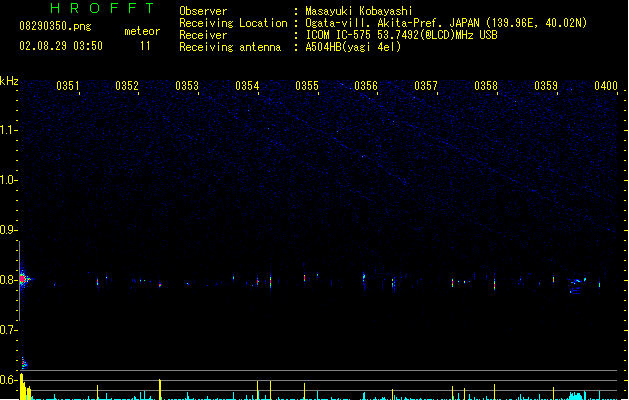Select the Ogata-vill. Akita-Pref. JAPAN location text
The height and width of the screenshot is (400, 629).
pyautogui.click(x=446, y=23)
